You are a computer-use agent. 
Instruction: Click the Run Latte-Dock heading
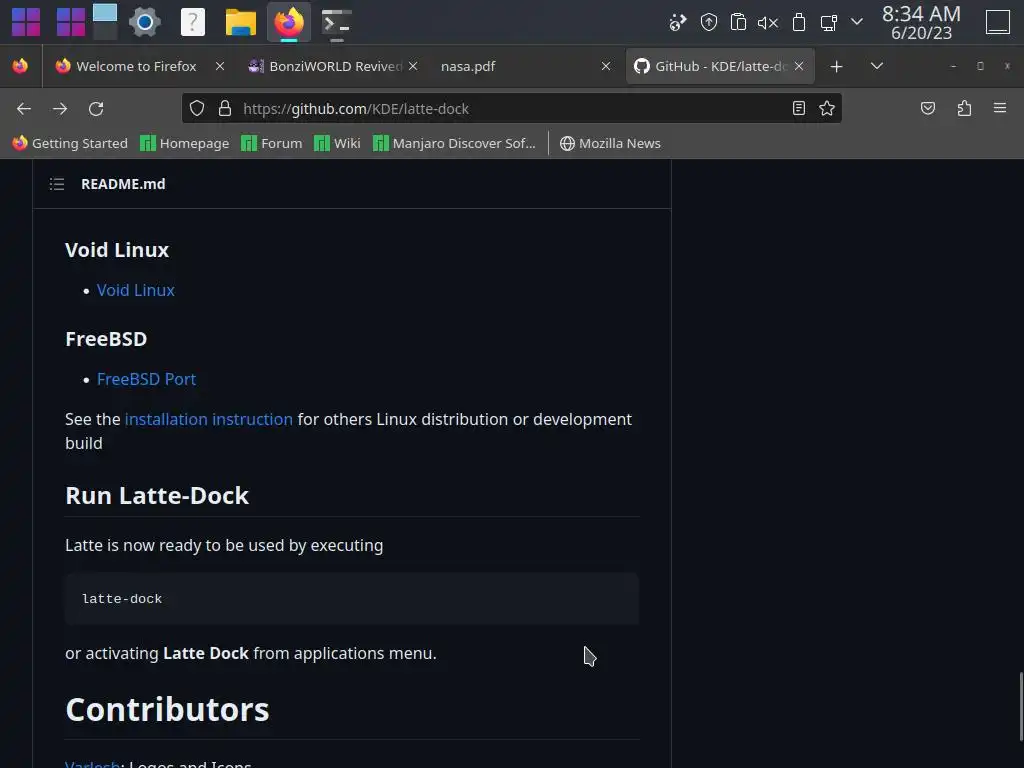point(157,496)
